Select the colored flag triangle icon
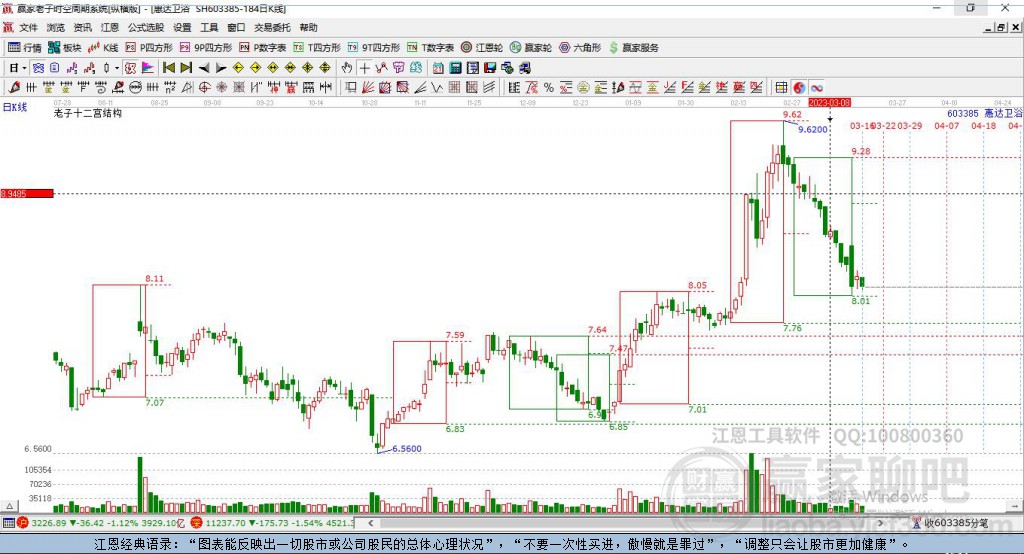The height and width of the screenshot is (554, 1024). pyautogui.click(x=148, y=68)
